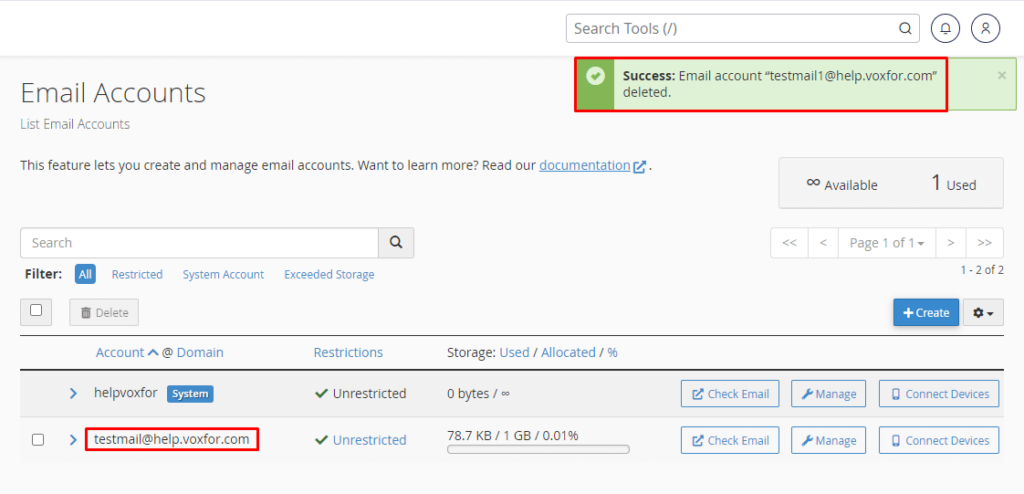Screen dimensions: 1024x494
Task: Click the testmail storage usage progress bar
Action: [538, 450]
